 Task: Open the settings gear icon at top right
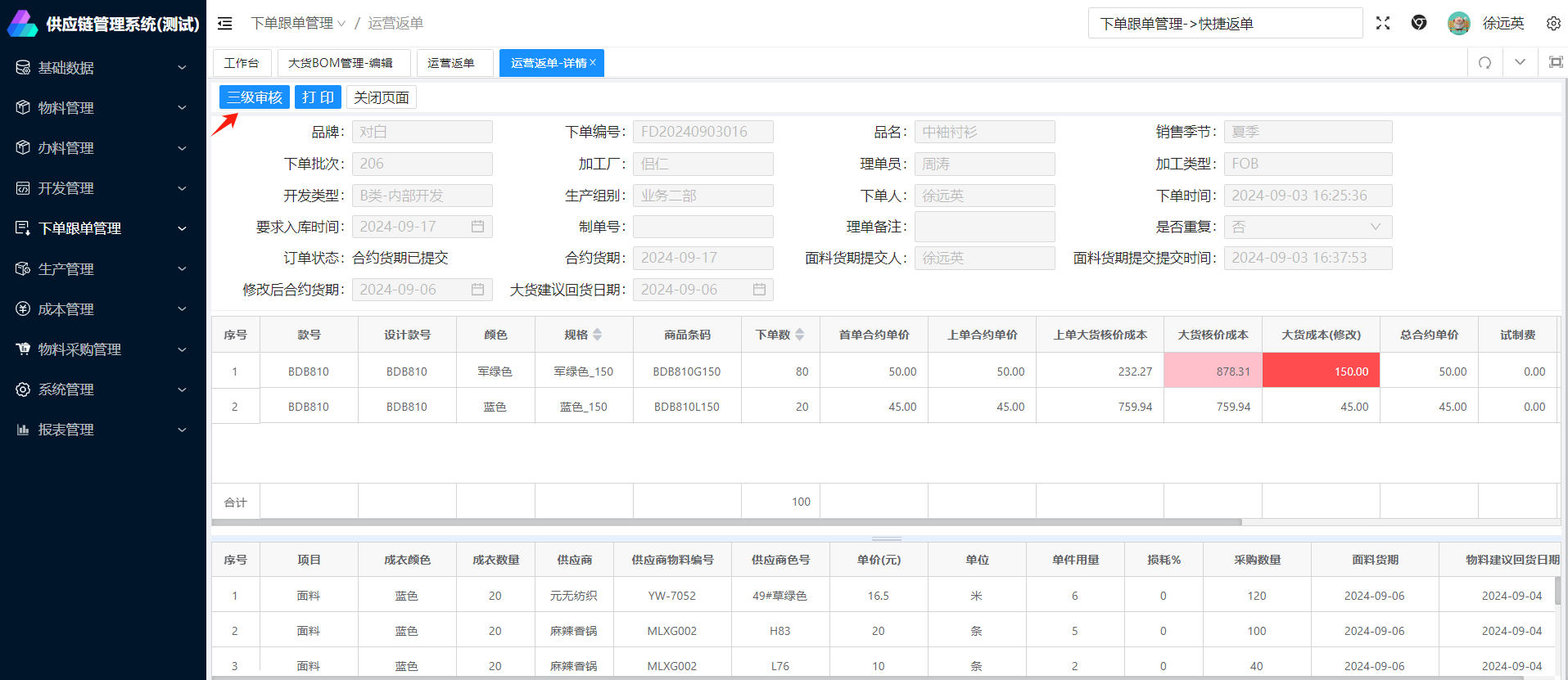(1552, 23)
